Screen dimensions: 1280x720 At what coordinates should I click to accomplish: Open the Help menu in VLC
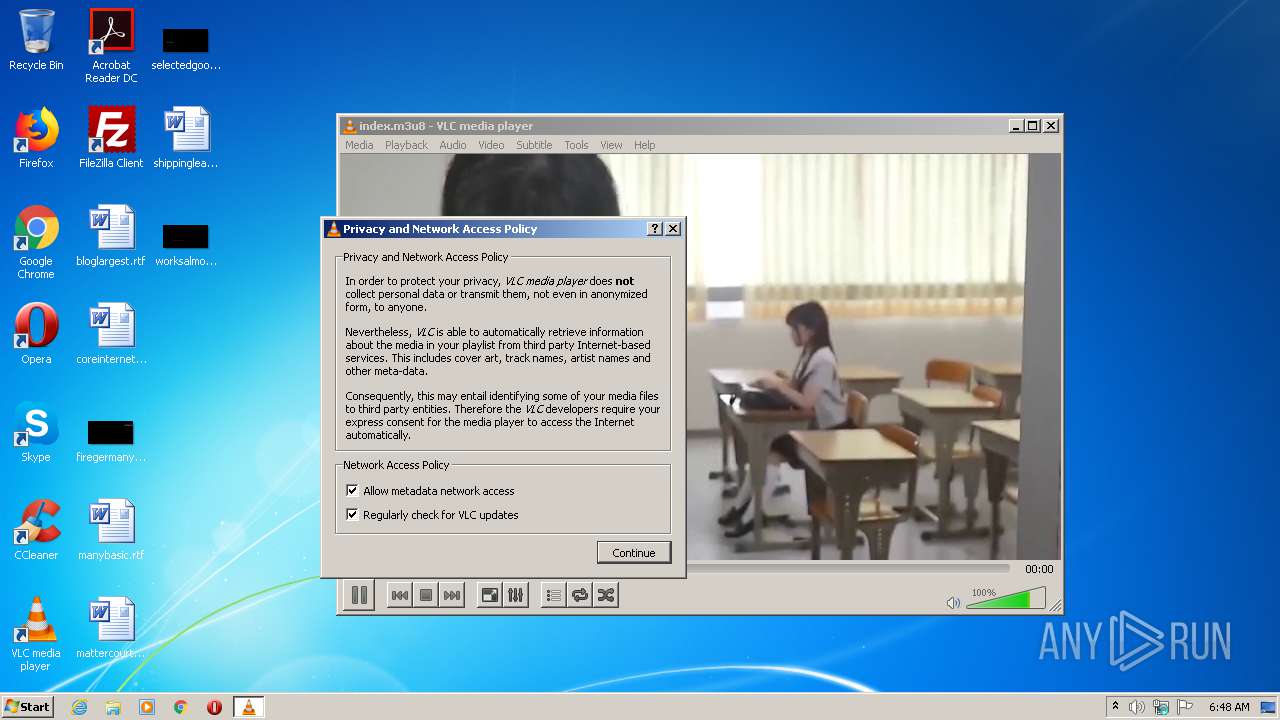click(x=645, y=145)
